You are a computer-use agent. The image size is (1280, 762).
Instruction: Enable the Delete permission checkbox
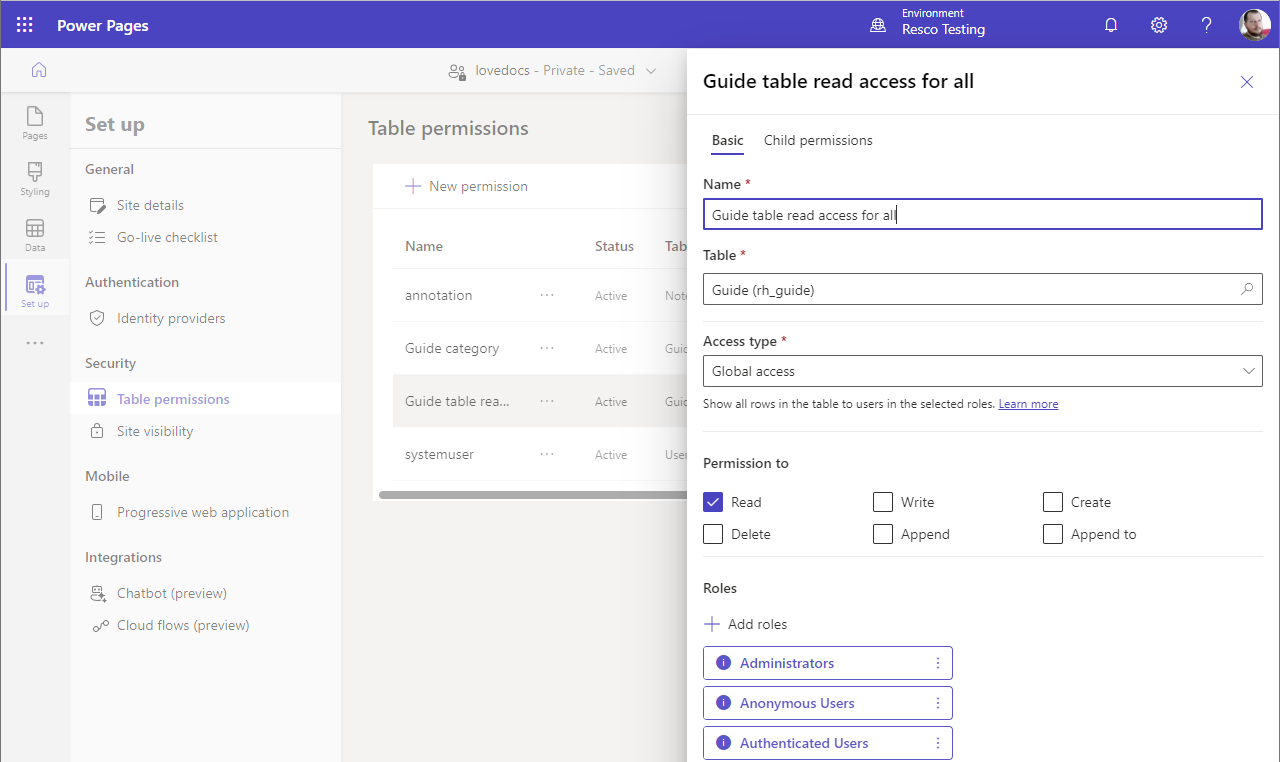(713, 534)
